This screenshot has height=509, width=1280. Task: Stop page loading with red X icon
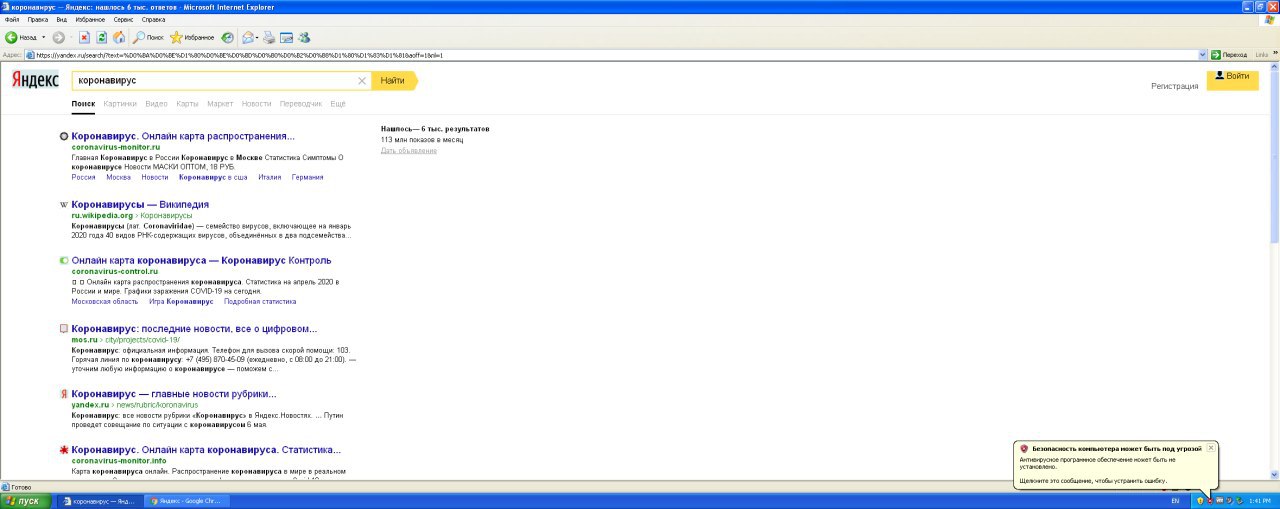click(85, 37)
